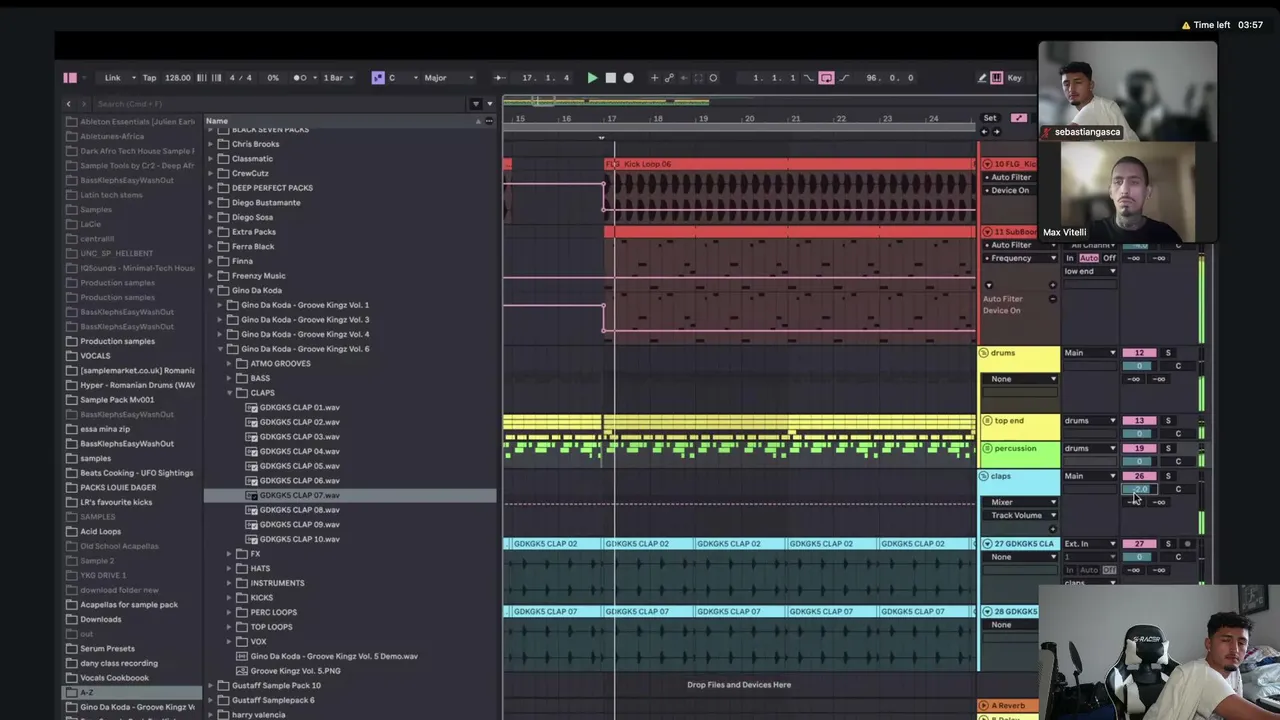
Task: Toggle the pink automation mode button beside Set
Action: point(1018,118)
